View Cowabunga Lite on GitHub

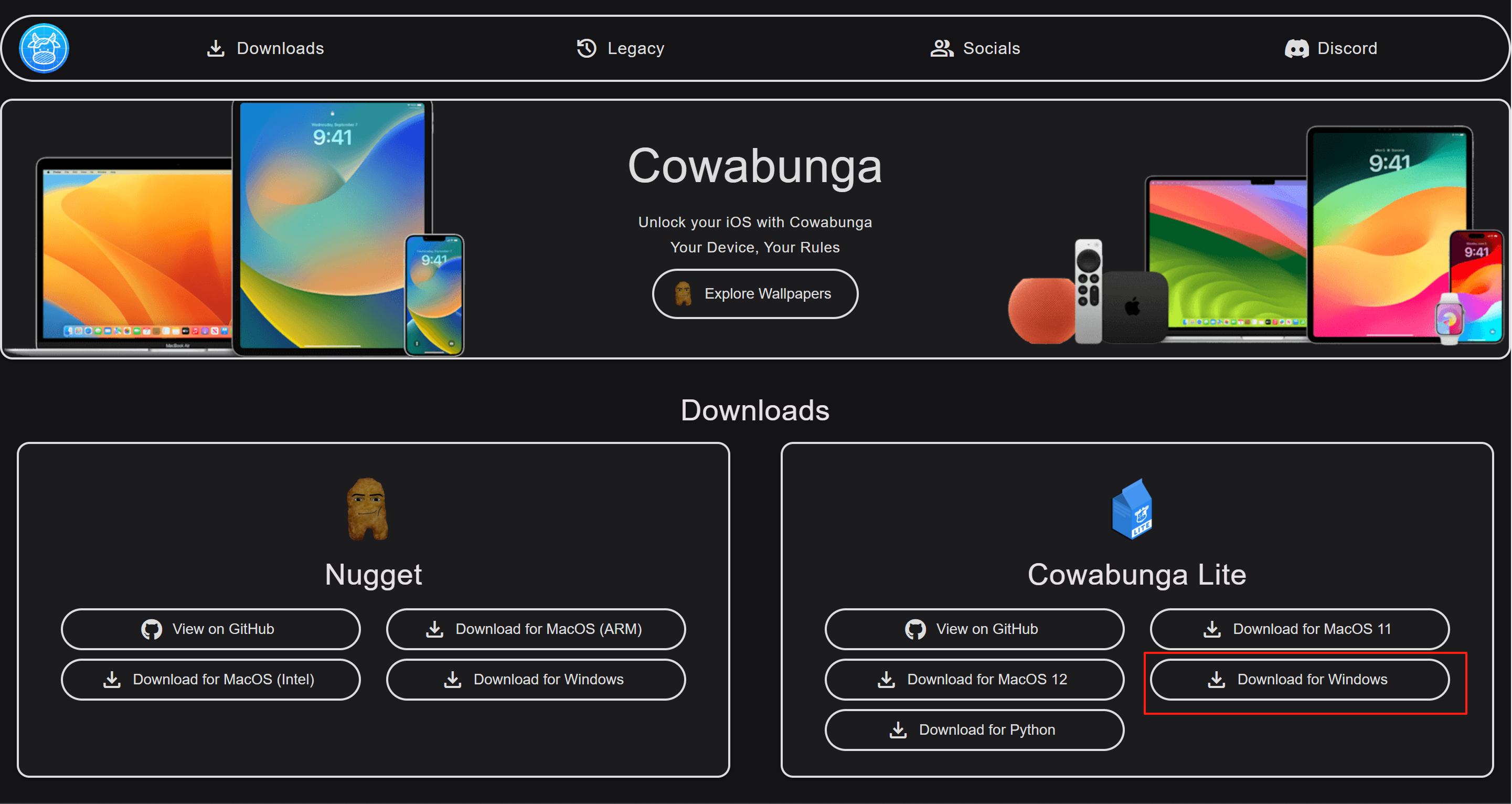pyautogui.click(x=974, y=629)
